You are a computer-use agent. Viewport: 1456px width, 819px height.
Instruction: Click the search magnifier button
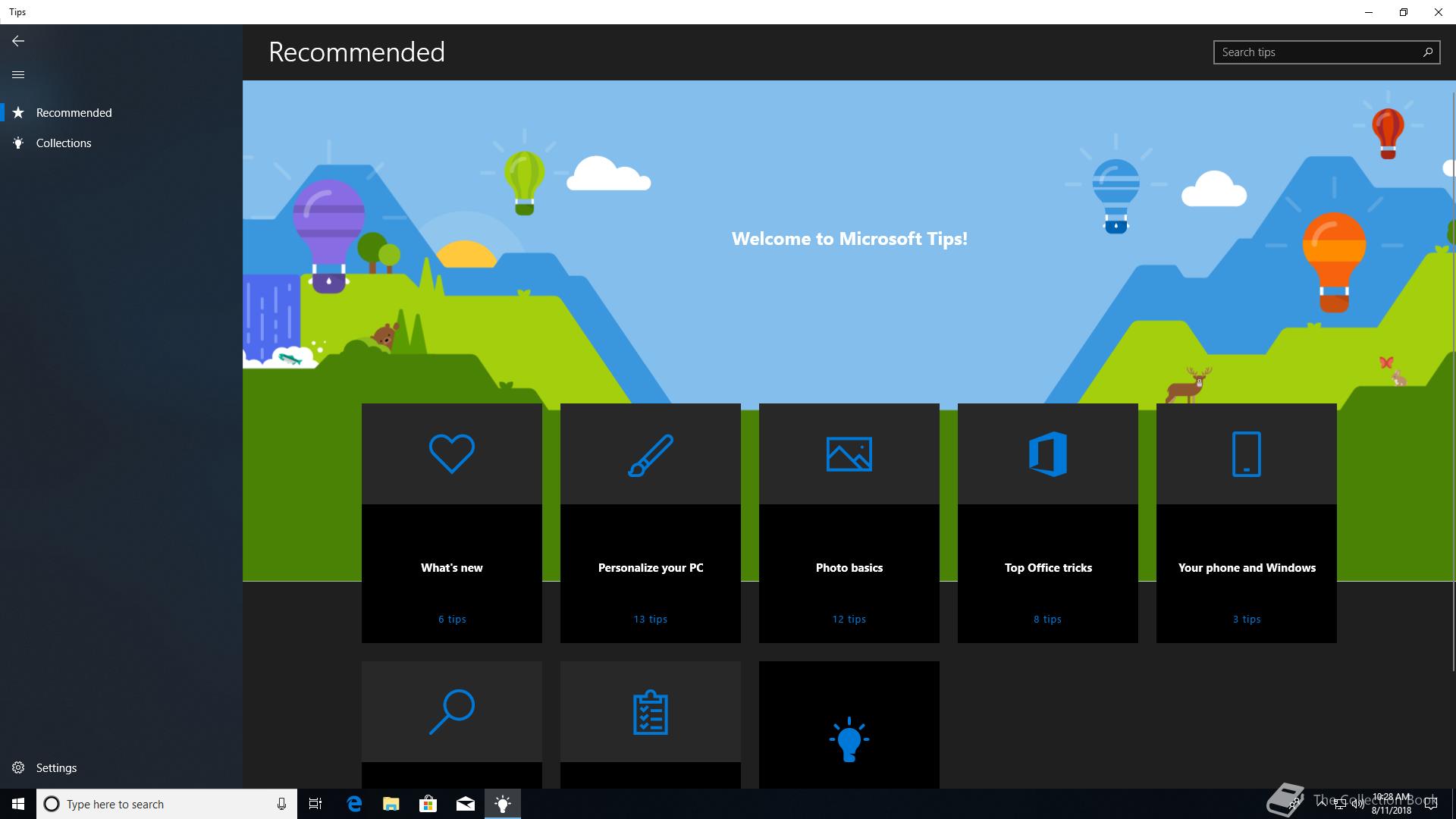click(x=1428, y=52)
